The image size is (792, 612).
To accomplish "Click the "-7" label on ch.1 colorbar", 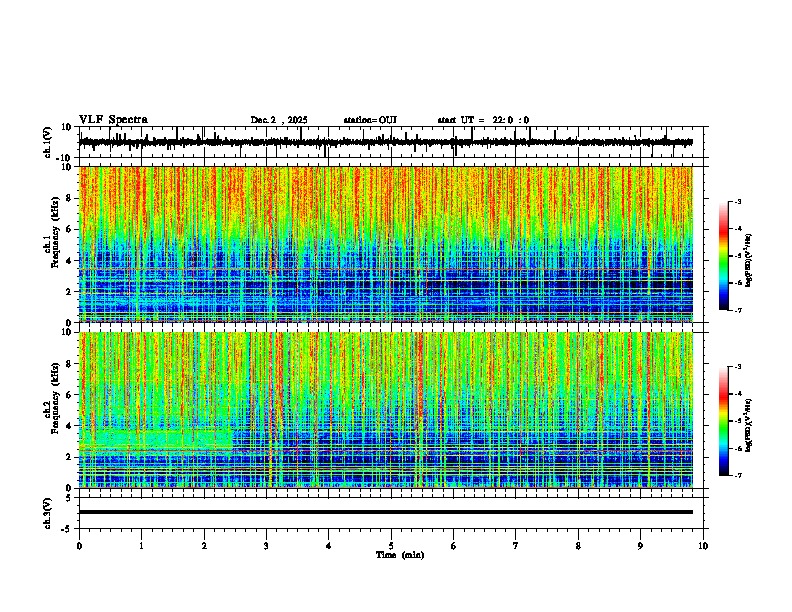I will (737, 310).
